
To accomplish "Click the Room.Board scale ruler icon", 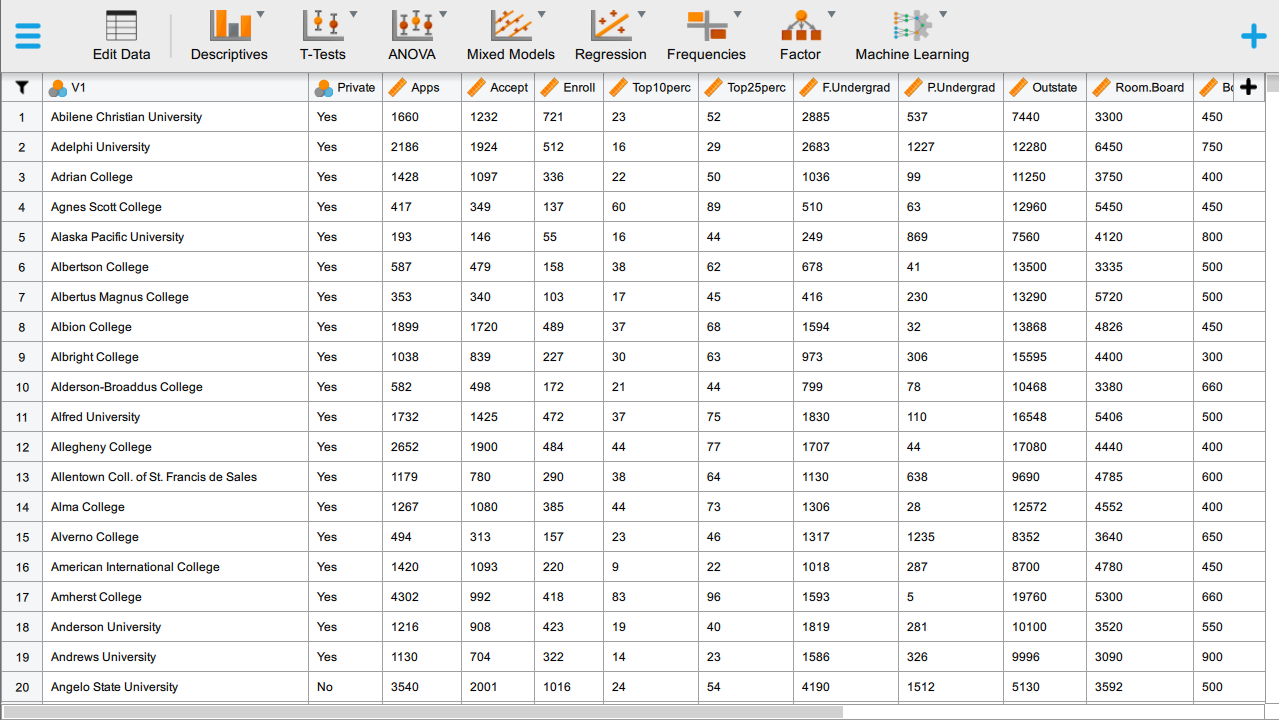I will point(1101,88).
